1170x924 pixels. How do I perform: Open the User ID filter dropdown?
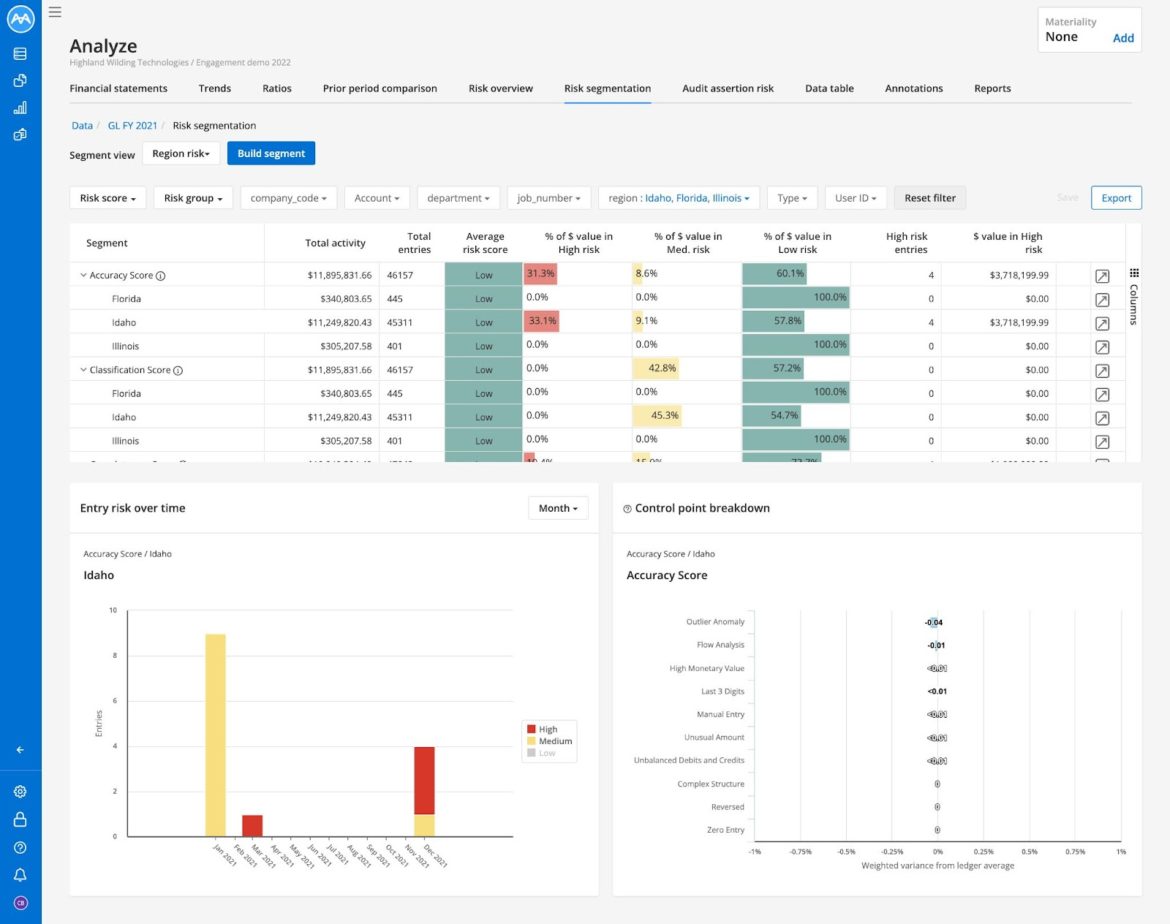click(x=856, y=198)
